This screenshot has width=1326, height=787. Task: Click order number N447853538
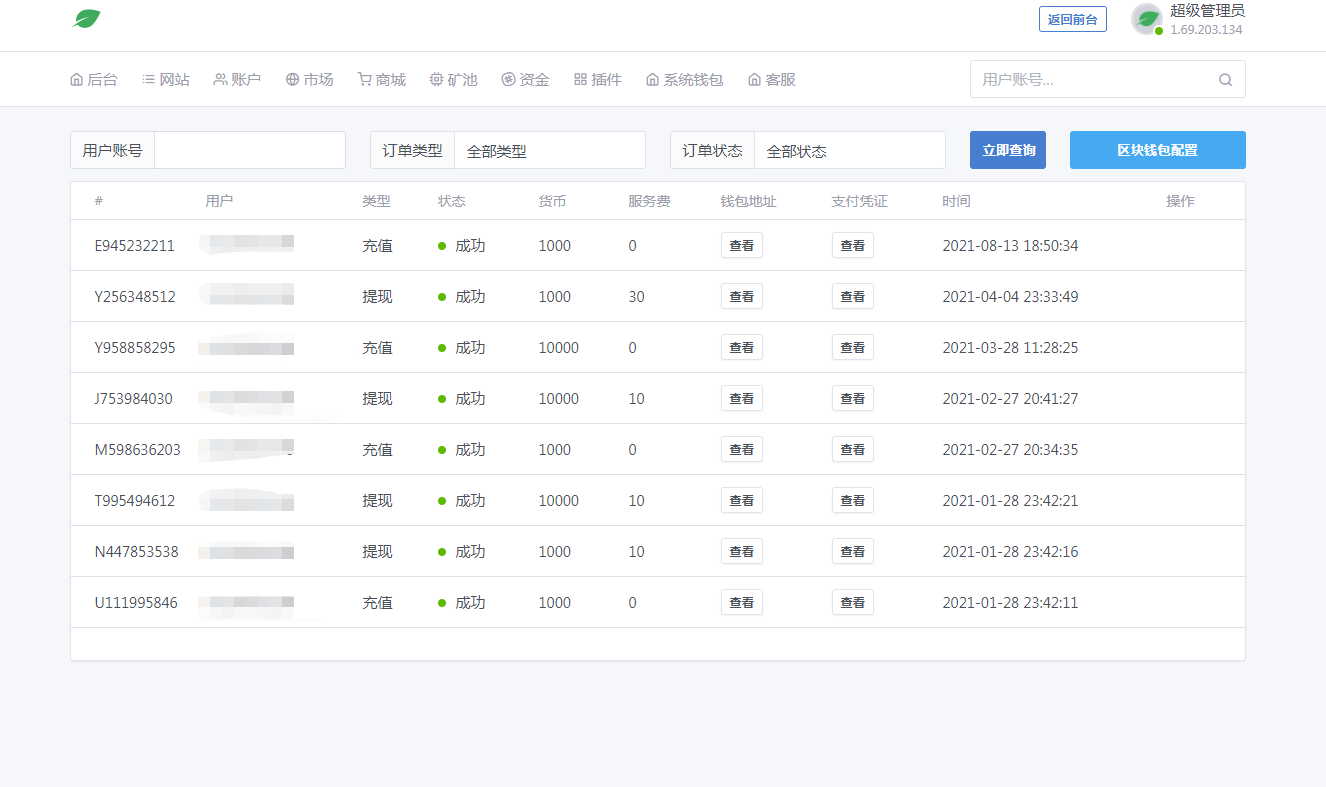[x=137, y=551]
